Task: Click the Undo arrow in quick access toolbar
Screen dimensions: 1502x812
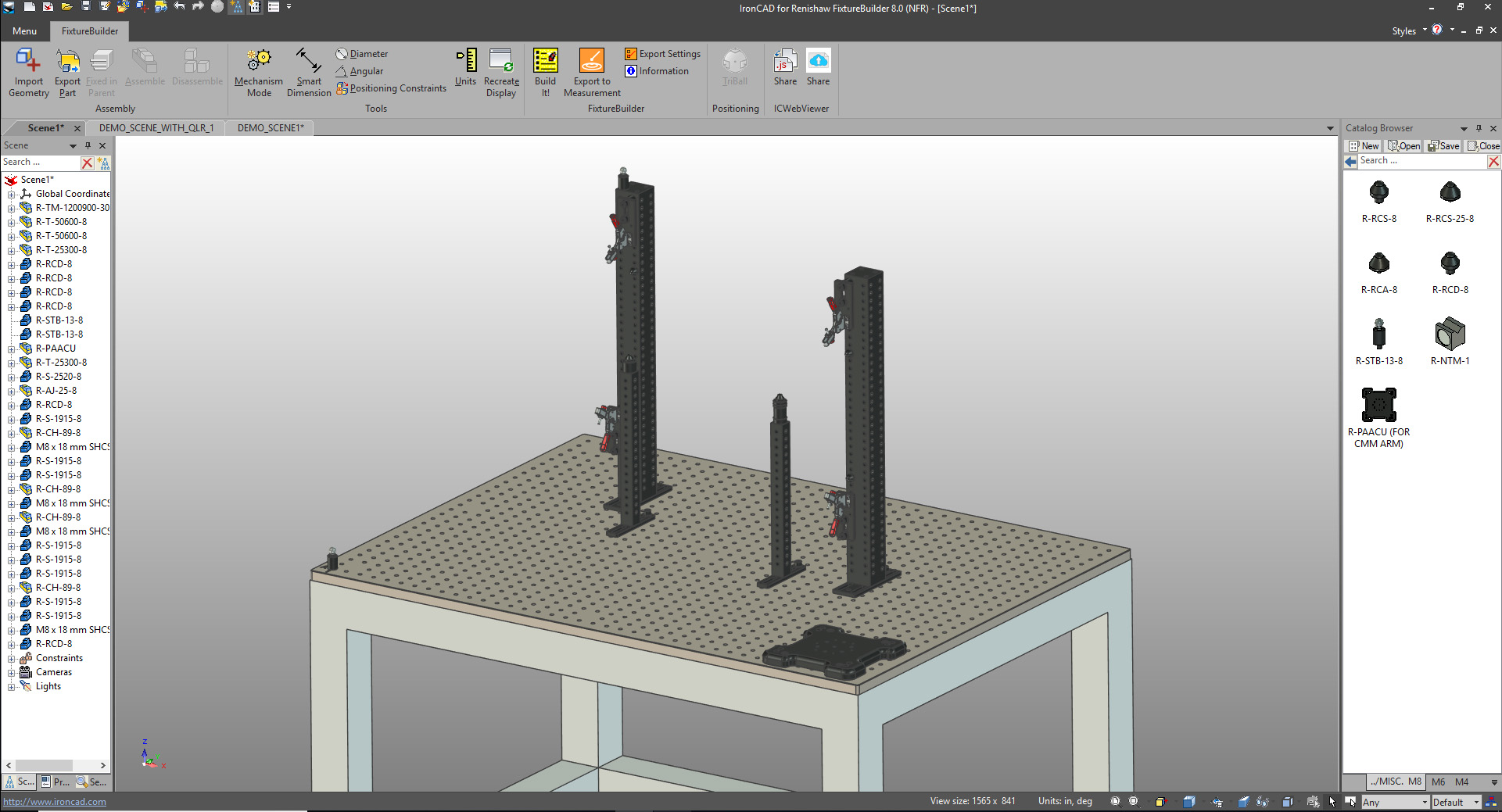Action: pyautogui.click(x=180, y=6)
